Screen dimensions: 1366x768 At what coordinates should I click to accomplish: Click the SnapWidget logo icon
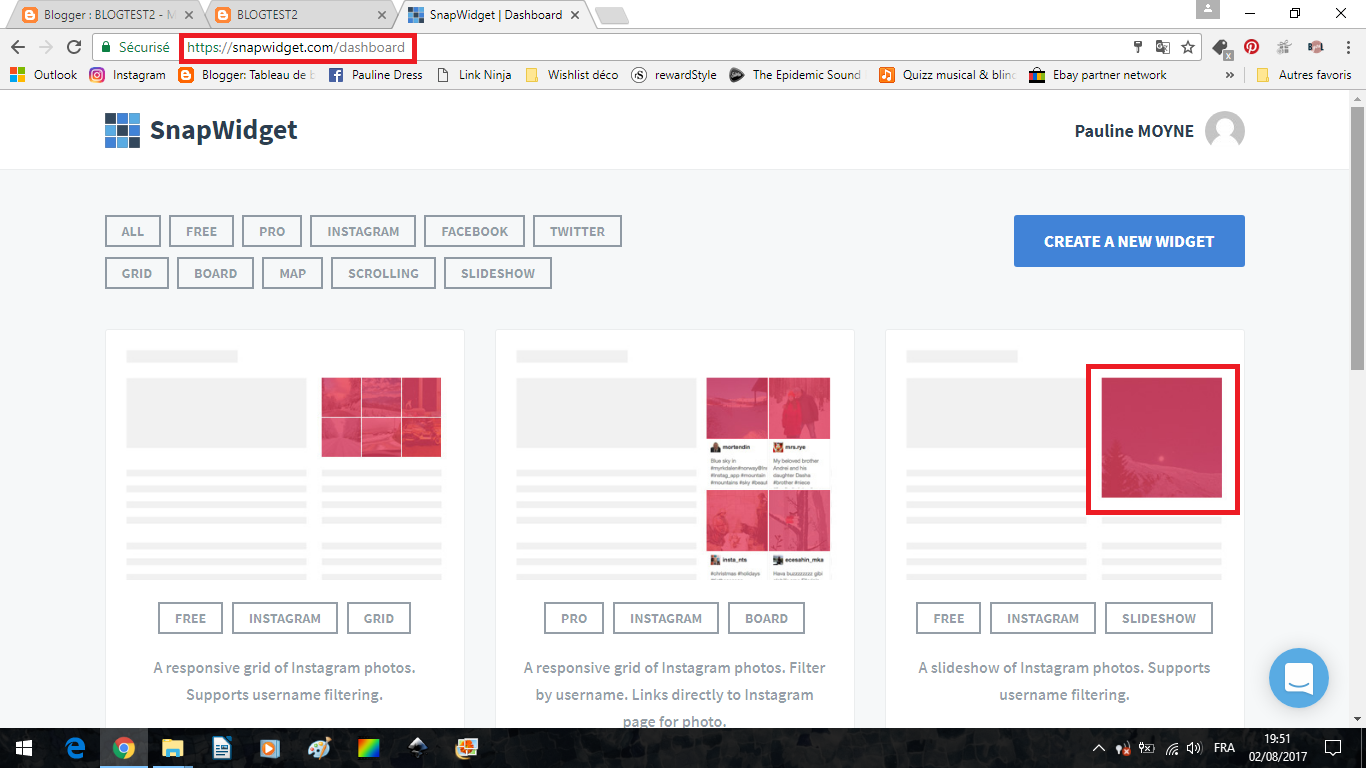pyautogui.click(x=122, y=131)
